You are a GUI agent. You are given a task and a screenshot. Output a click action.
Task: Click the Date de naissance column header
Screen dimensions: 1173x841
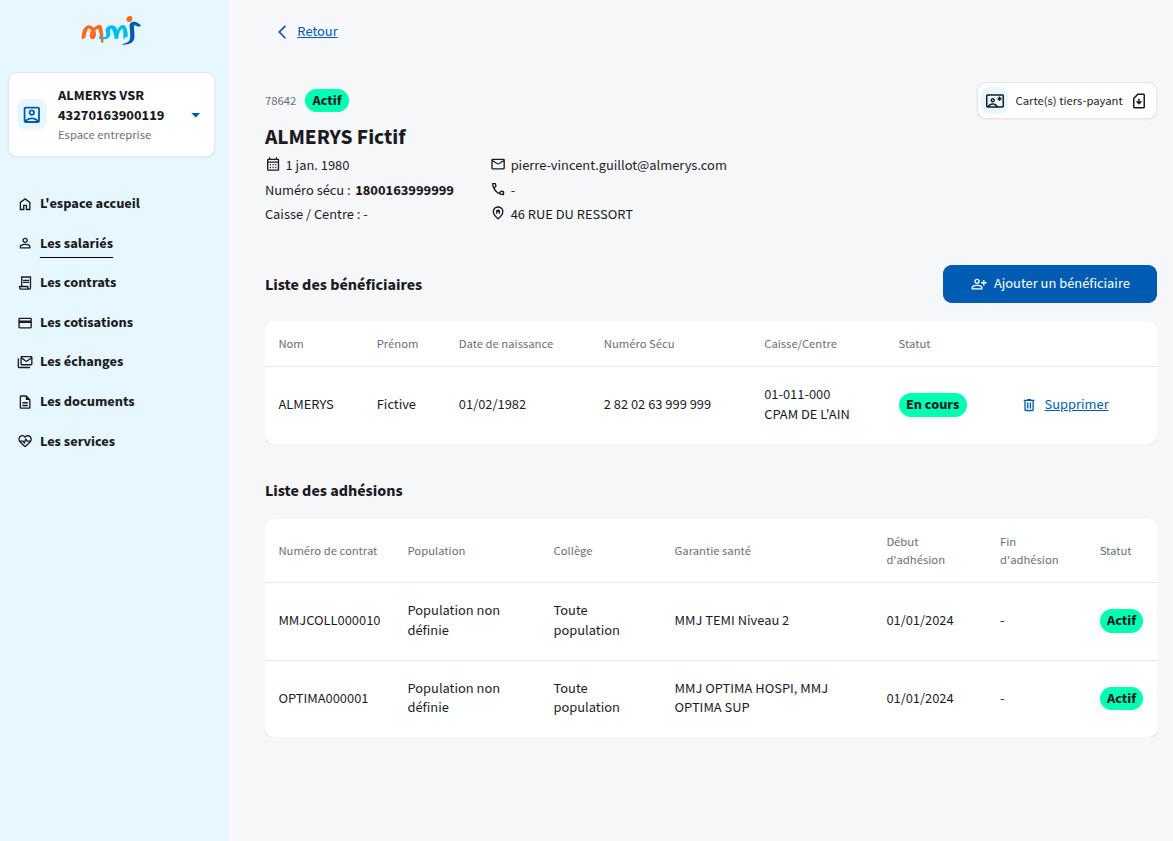pos(506,344)
